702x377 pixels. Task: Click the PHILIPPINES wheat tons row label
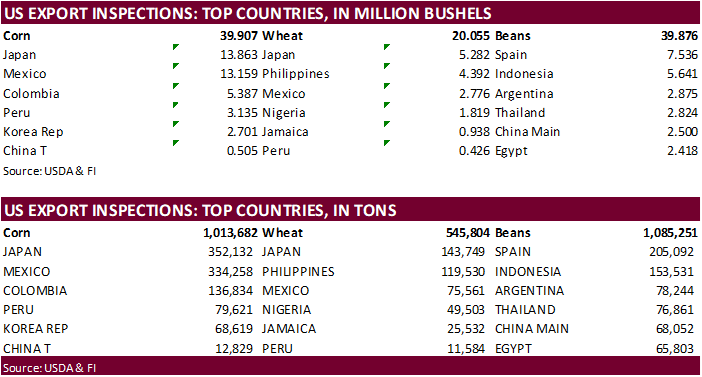[x=298, y=271]
